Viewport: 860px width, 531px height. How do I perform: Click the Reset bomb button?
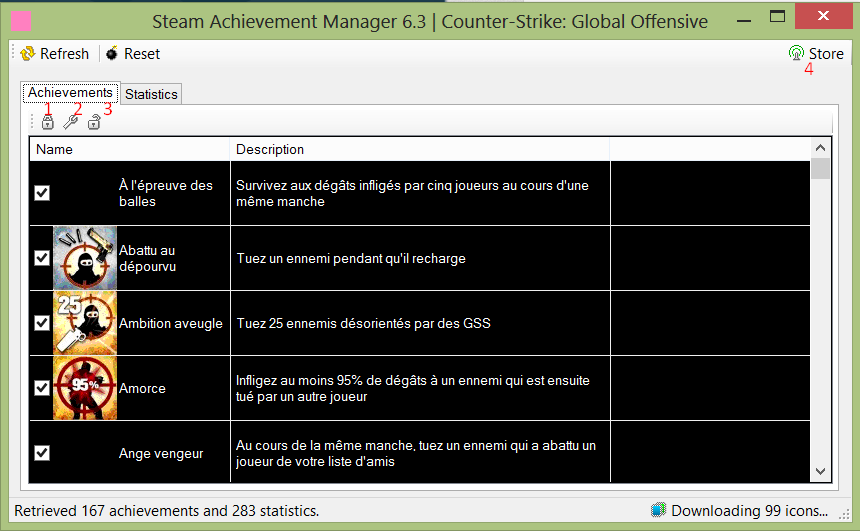point(133,54)
